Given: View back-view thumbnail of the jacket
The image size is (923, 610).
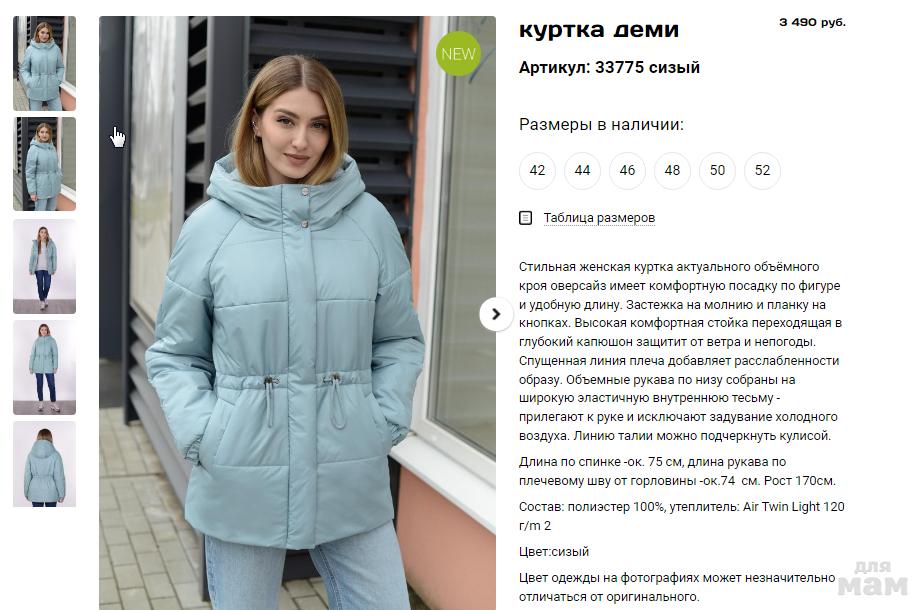Looking at the screenshot, I should click(x=45, y=464).
